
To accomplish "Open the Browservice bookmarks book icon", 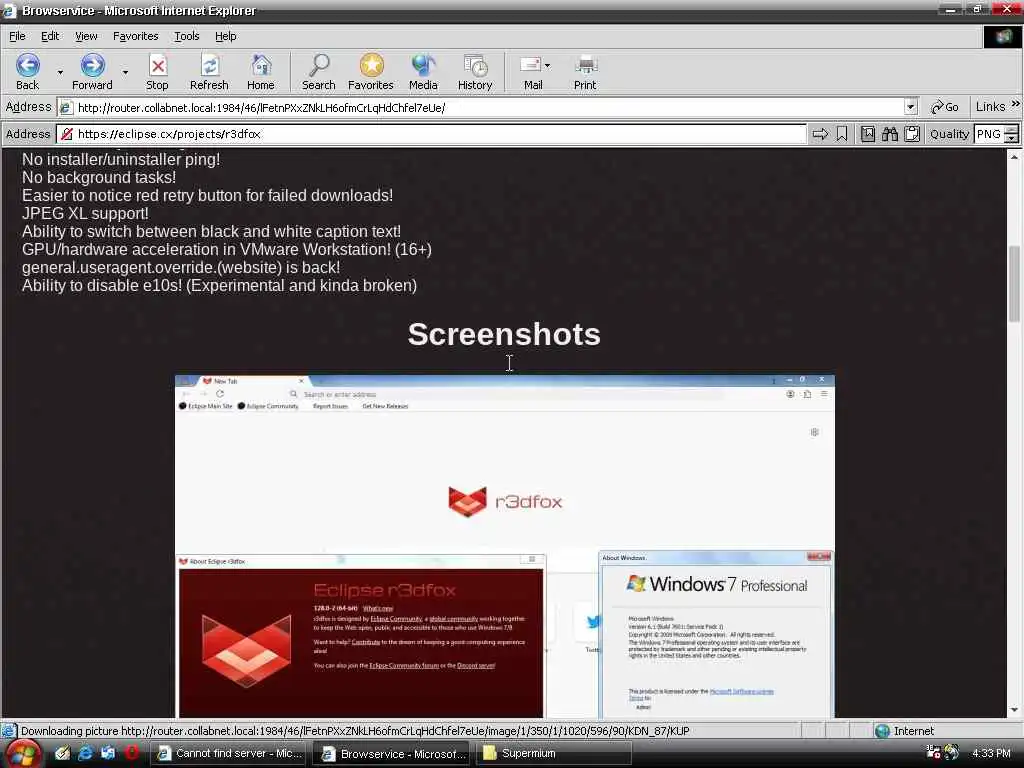I will [867, 134].
